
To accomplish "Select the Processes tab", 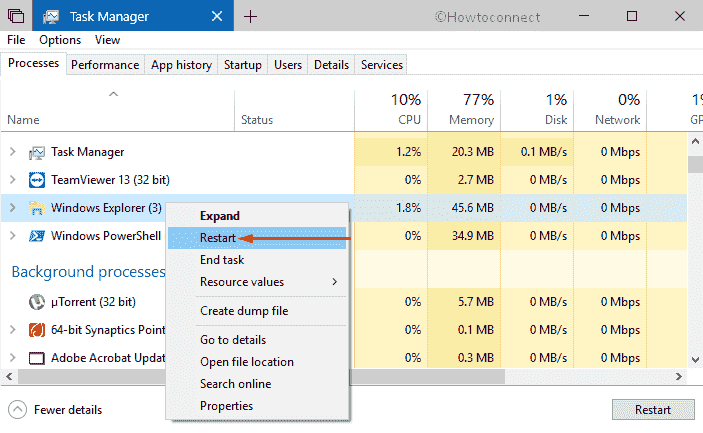I will point(34,63).
